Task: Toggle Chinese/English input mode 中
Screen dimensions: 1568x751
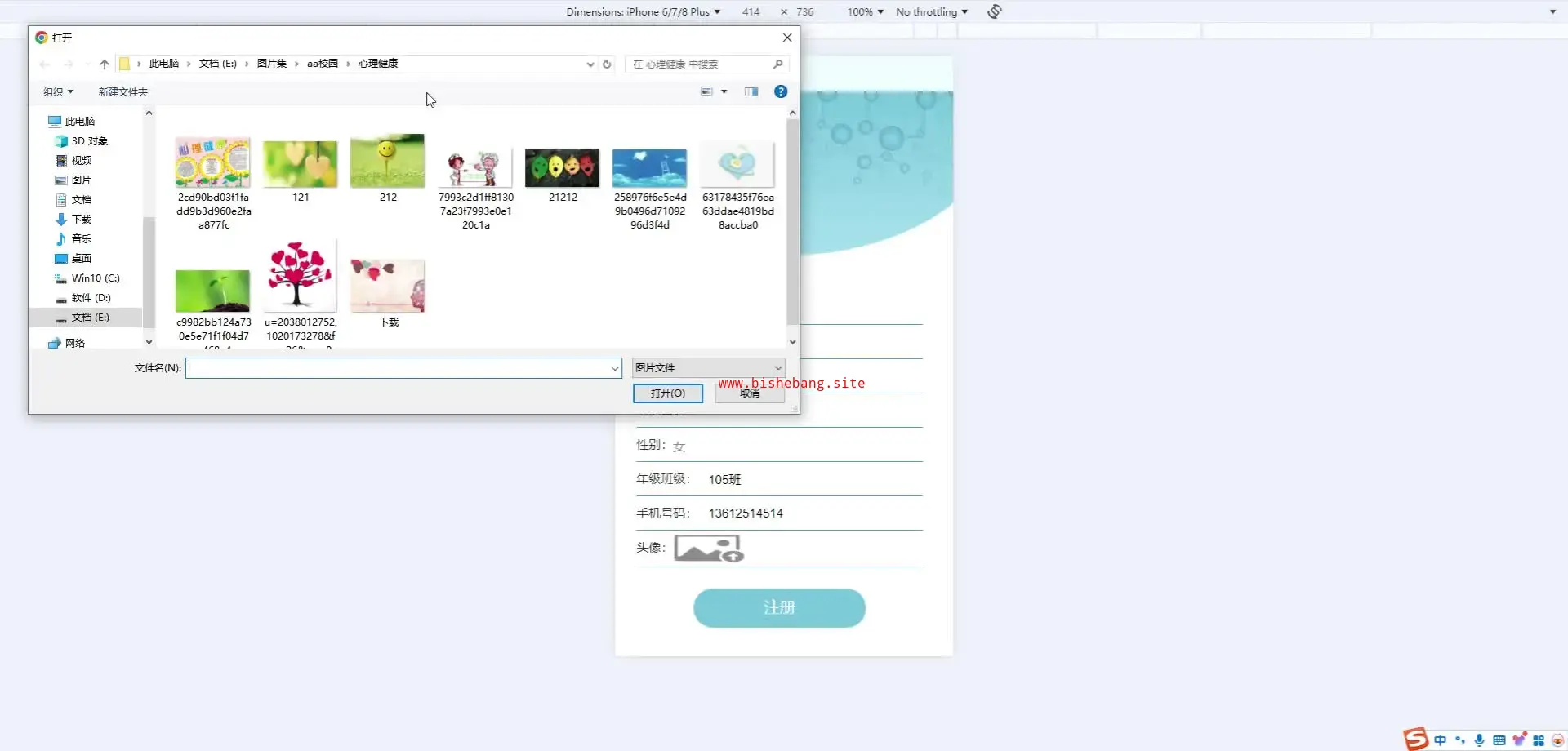Action: pos(1440,740)
